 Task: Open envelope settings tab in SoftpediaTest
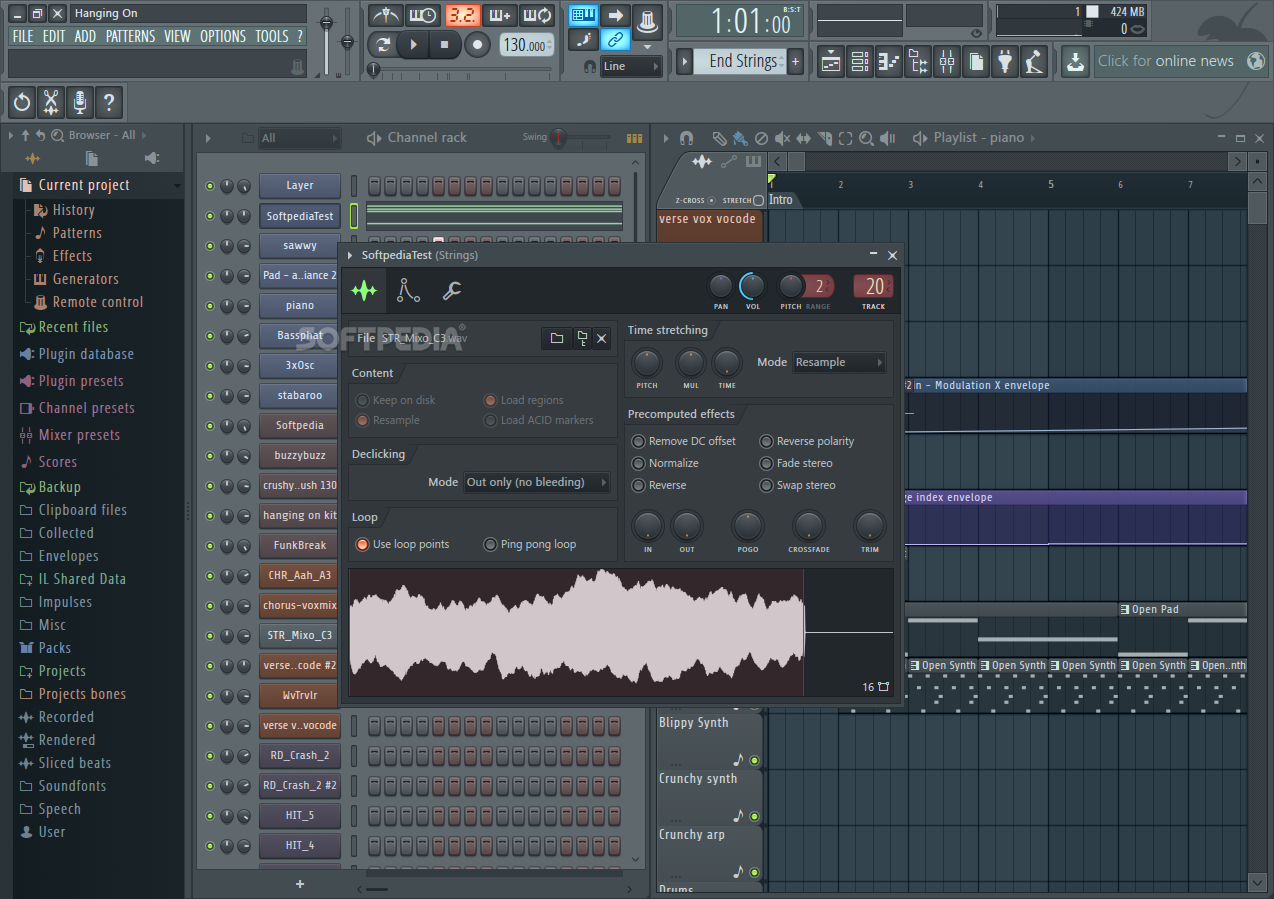click(x=408, y=291)
